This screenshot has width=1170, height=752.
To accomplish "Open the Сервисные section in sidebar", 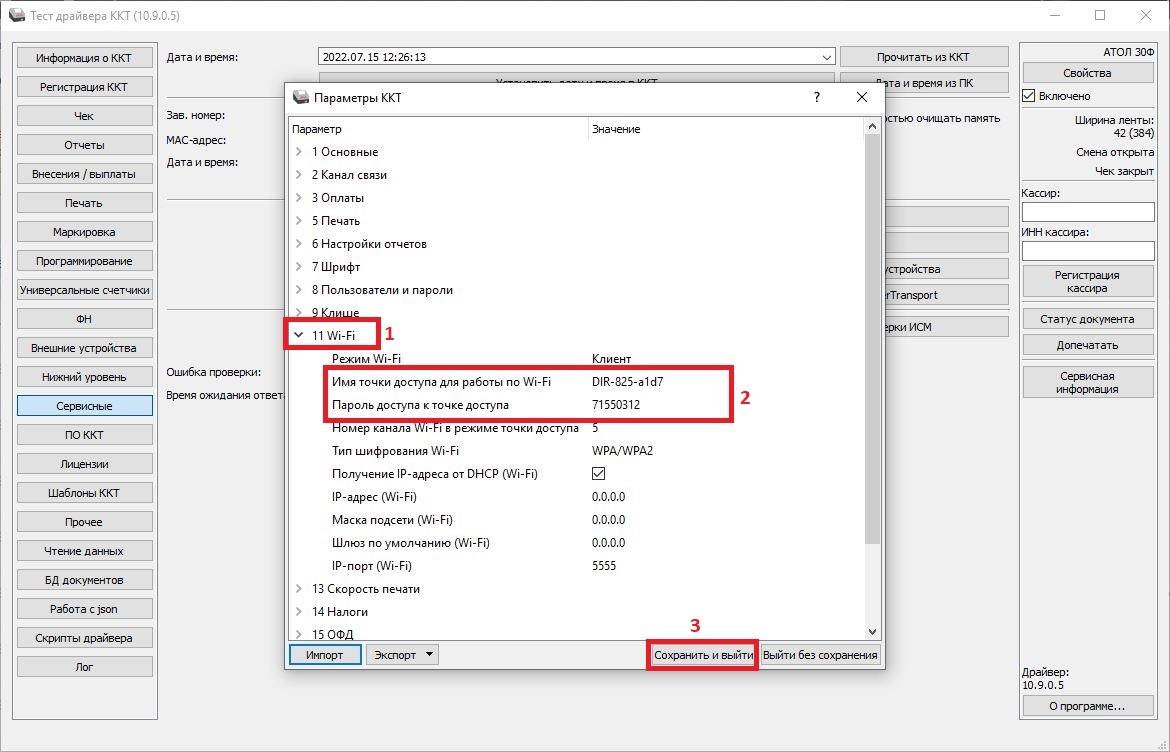I will tap(84, 406).
